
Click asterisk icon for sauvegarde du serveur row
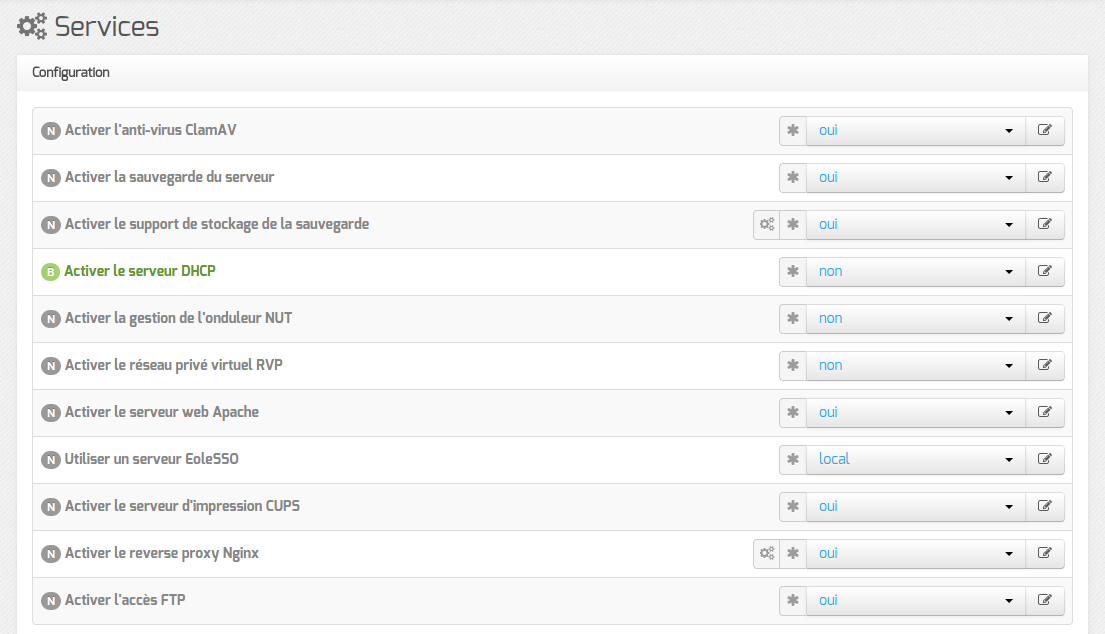(x=793, y=178)
